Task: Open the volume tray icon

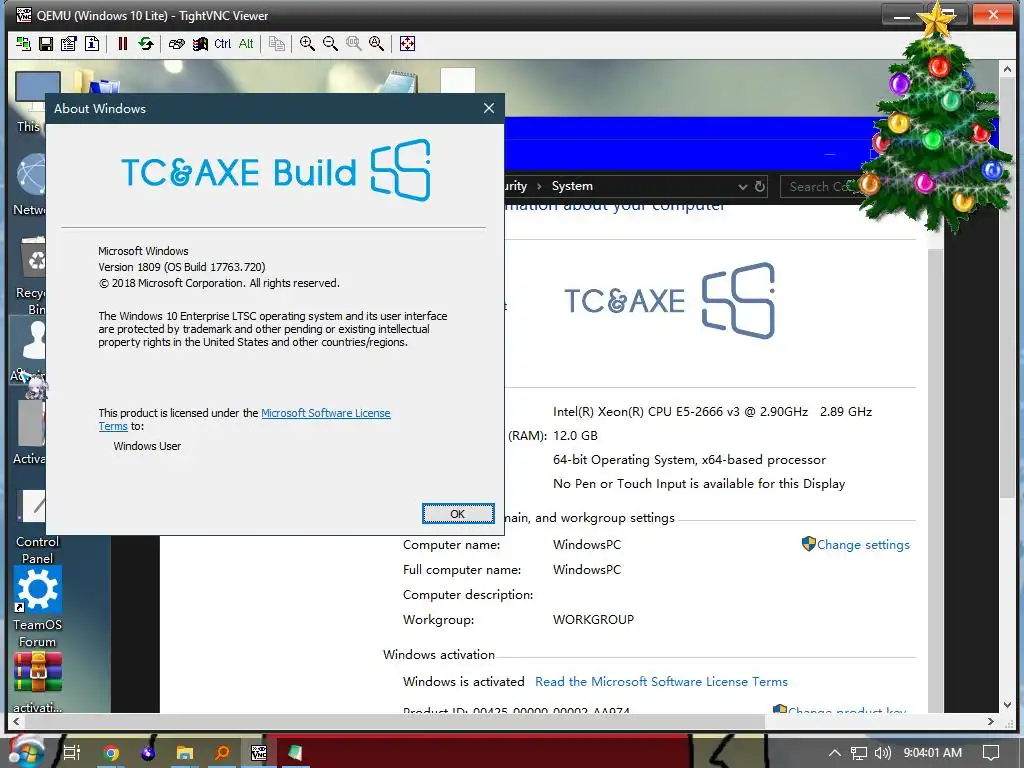Action: point(882,753)
